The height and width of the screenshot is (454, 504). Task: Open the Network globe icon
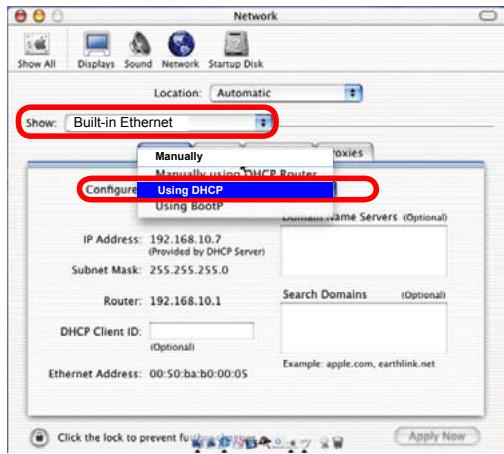coord(180,50)
